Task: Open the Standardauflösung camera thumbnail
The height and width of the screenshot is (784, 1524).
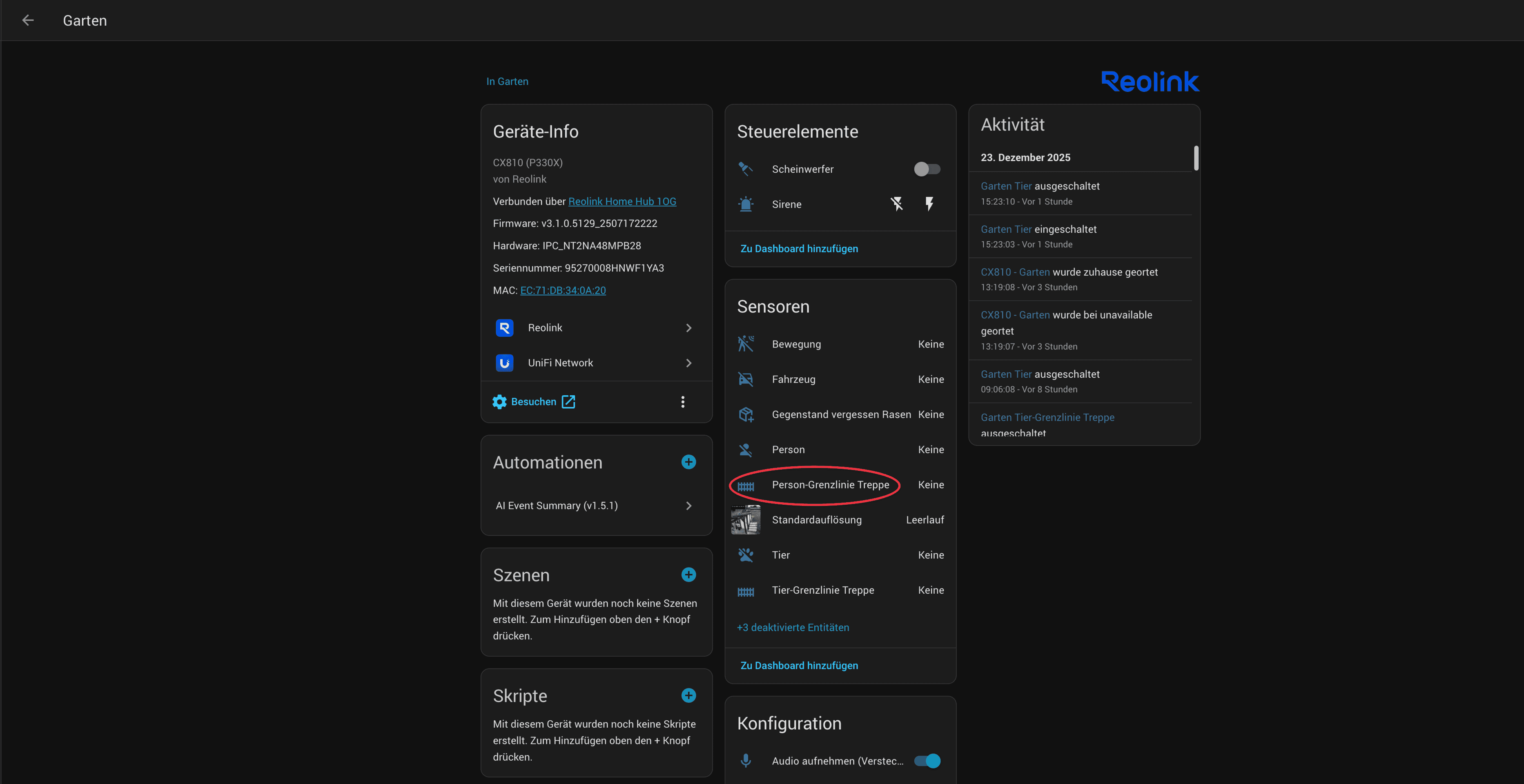Action: 745,519
